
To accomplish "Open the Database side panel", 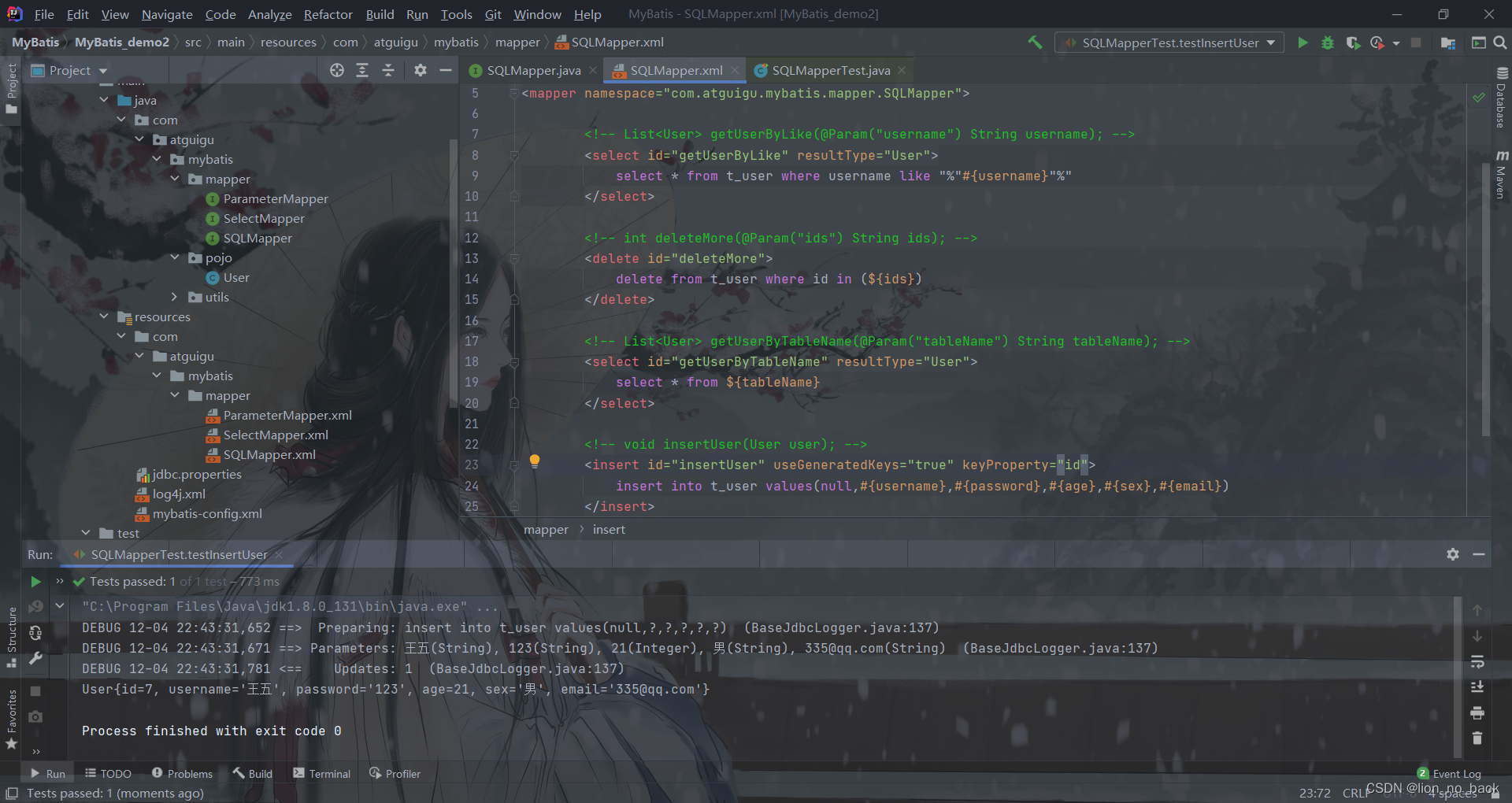I will 1501,97.
